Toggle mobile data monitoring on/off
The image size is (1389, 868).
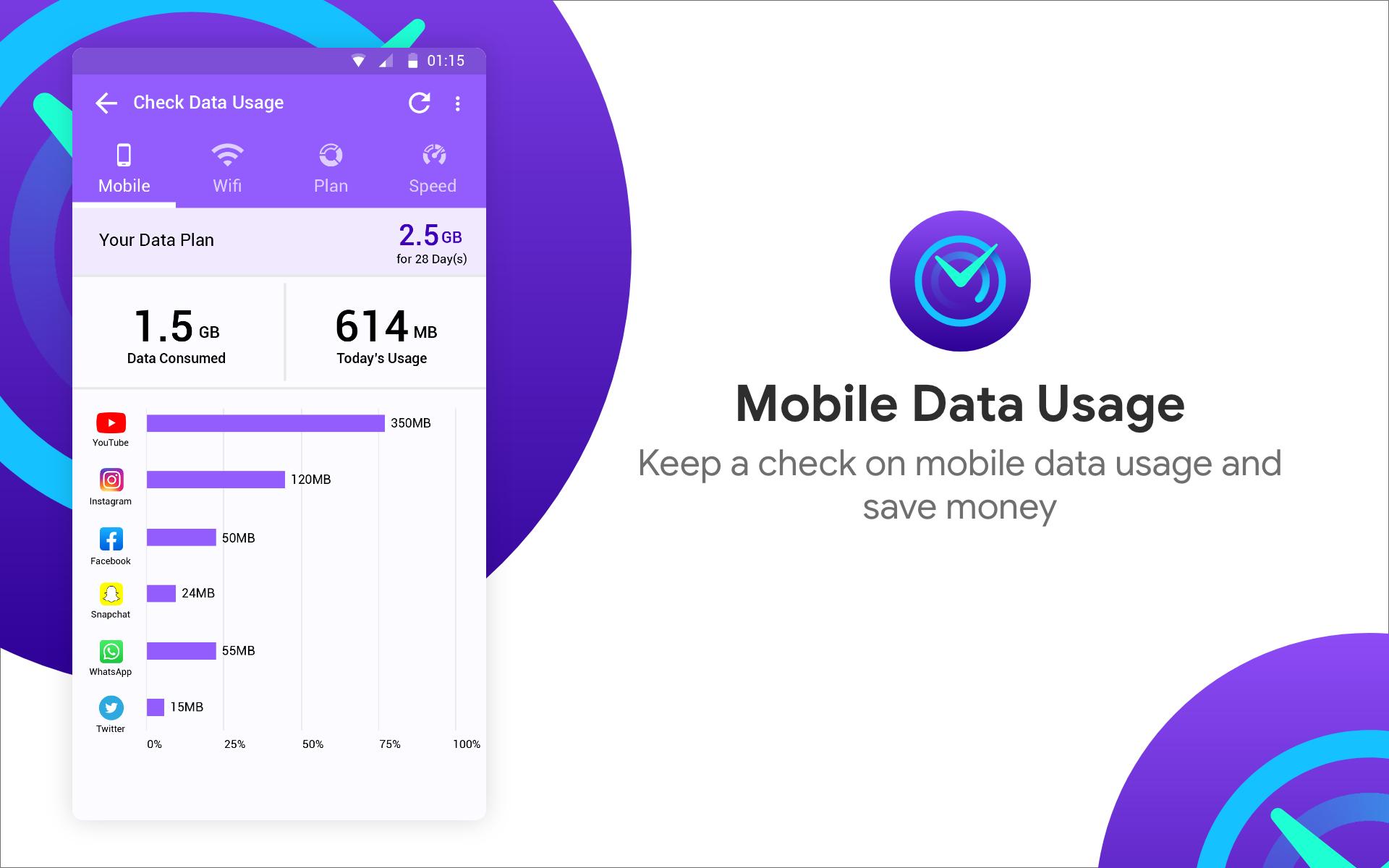point(124,165)
